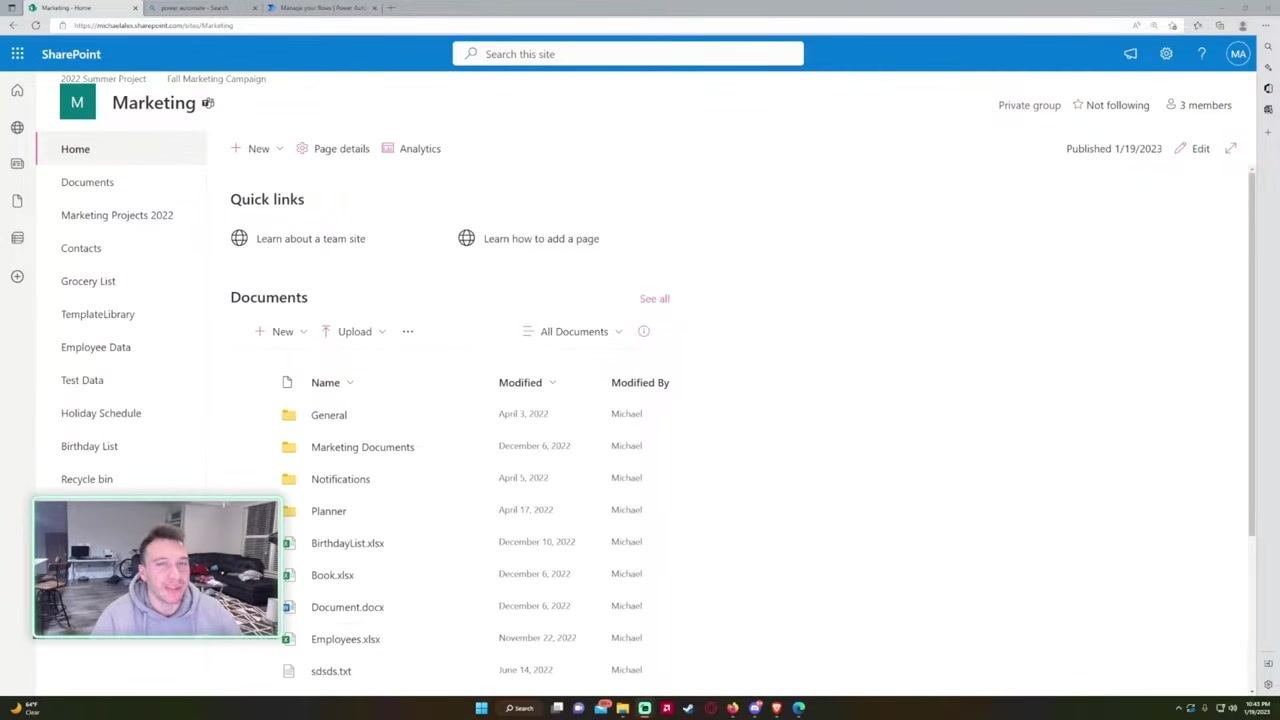Click the General folder icon

[289, 415]
